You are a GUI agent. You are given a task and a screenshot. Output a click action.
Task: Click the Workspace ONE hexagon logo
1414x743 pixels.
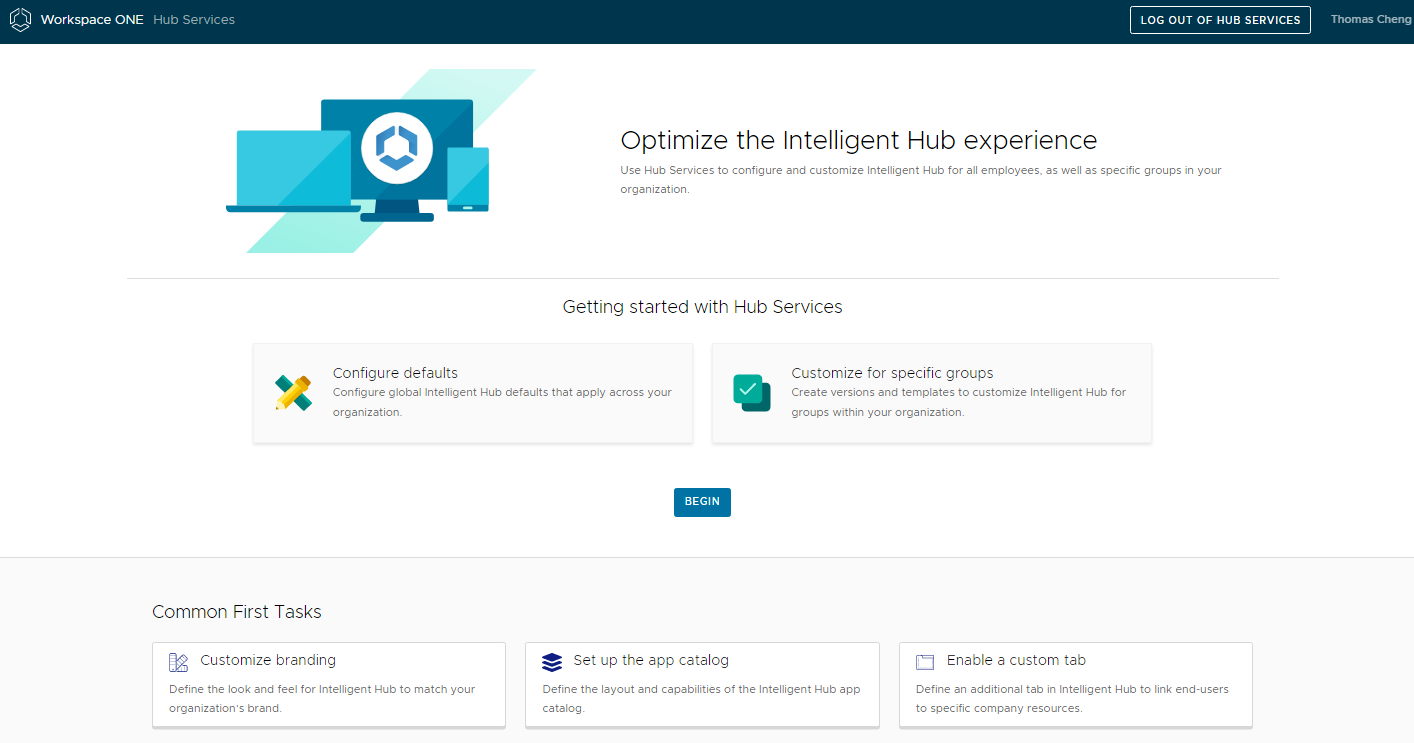click(x=20, y=19)
